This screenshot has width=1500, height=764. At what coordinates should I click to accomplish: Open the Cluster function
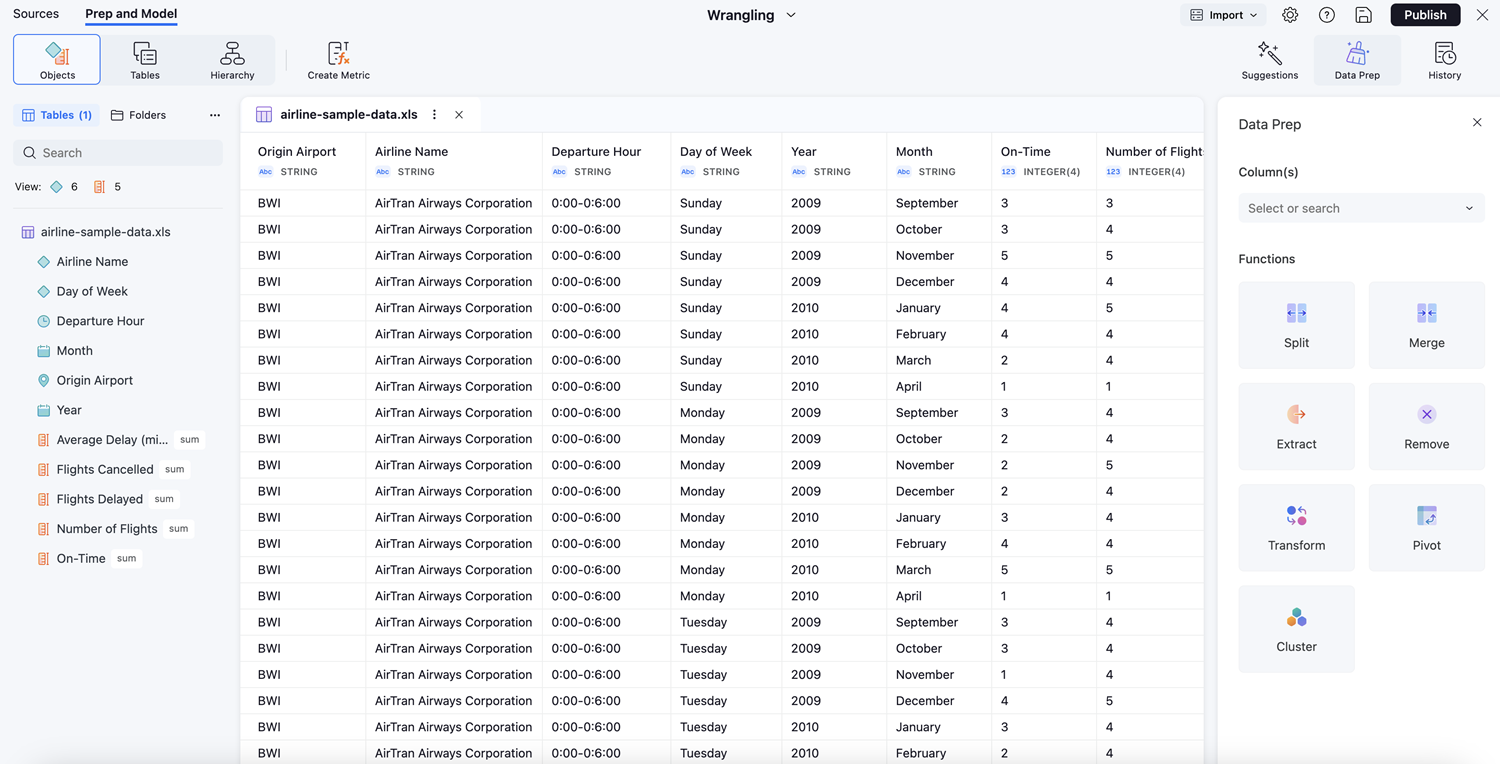pyautogui.click(x=1296, y=628)
